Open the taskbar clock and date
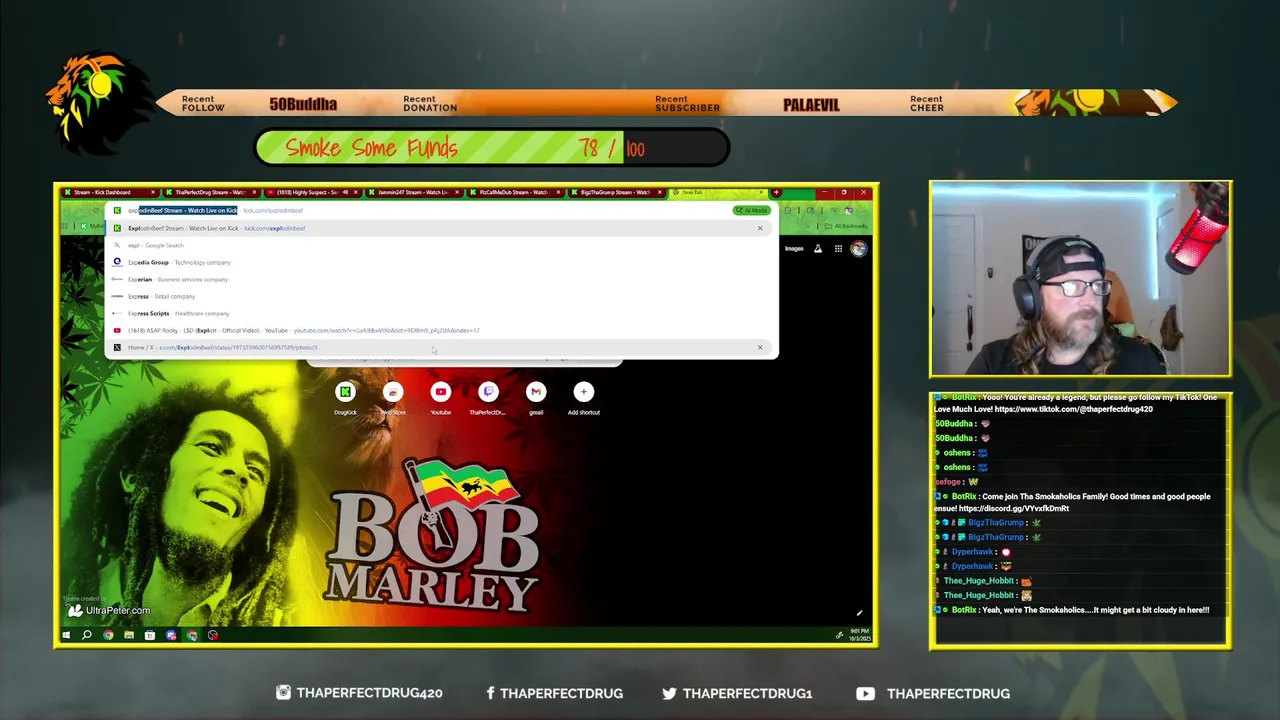 coord(861,635)
